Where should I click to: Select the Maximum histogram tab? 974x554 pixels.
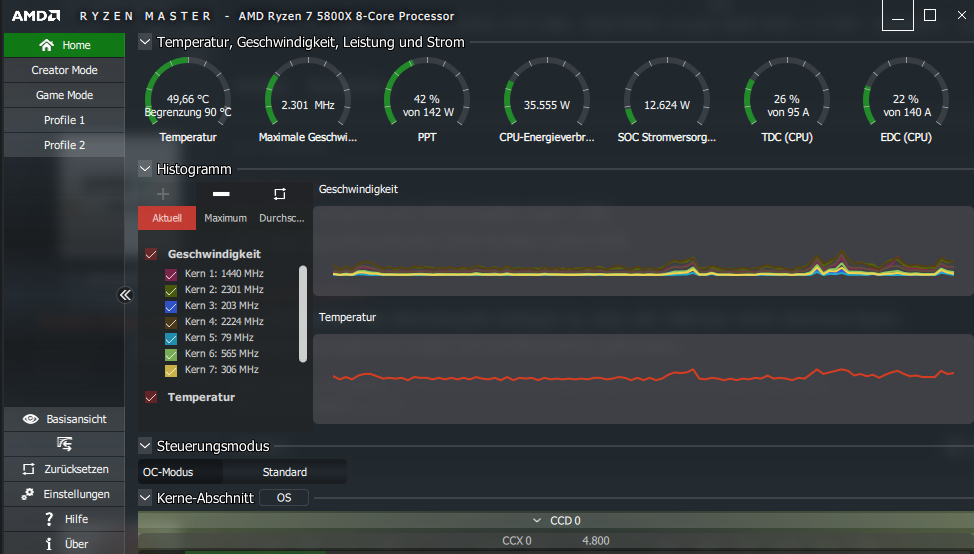tap(225, 218)
